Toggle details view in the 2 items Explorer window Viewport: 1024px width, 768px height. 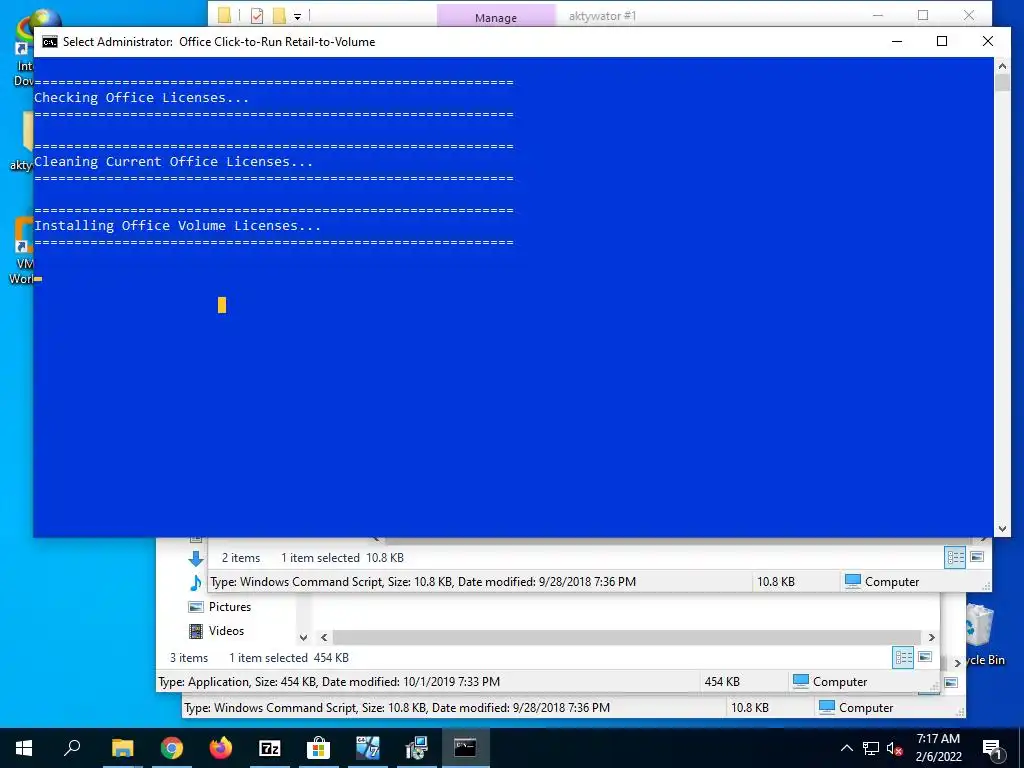coord(955,557)
